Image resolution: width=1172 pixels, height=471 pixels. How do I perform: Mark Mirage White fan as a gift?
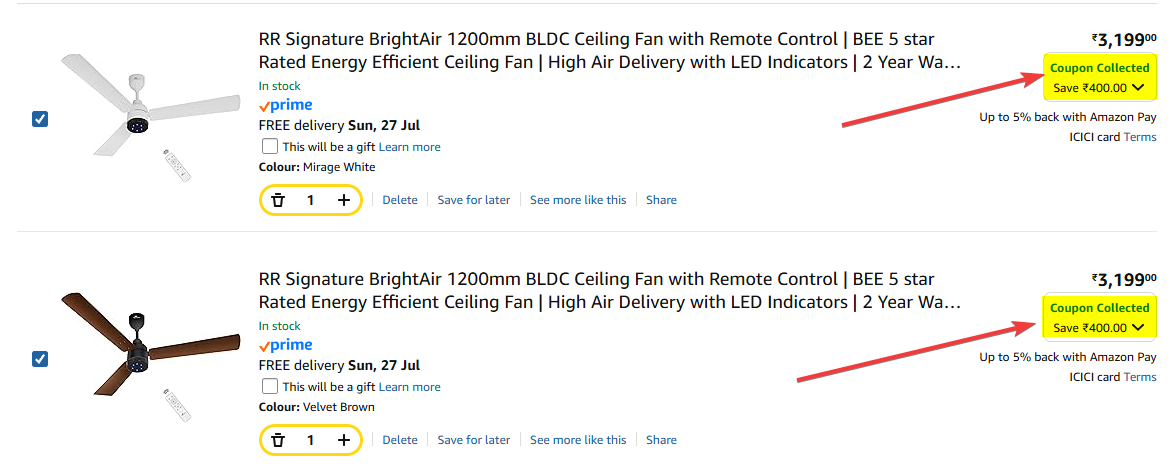pos(270,146)
